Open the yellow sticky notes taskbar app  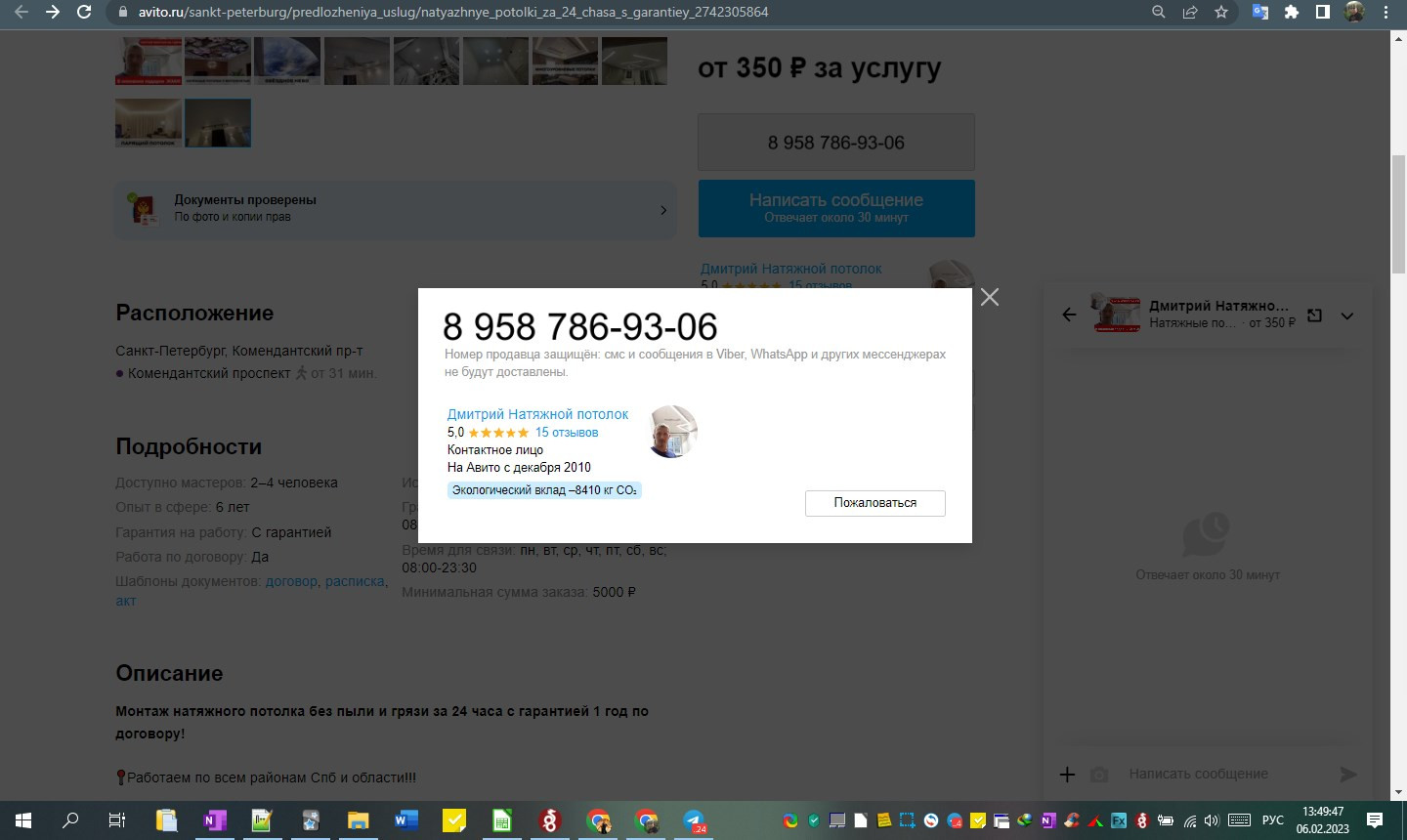click(454, 820)
